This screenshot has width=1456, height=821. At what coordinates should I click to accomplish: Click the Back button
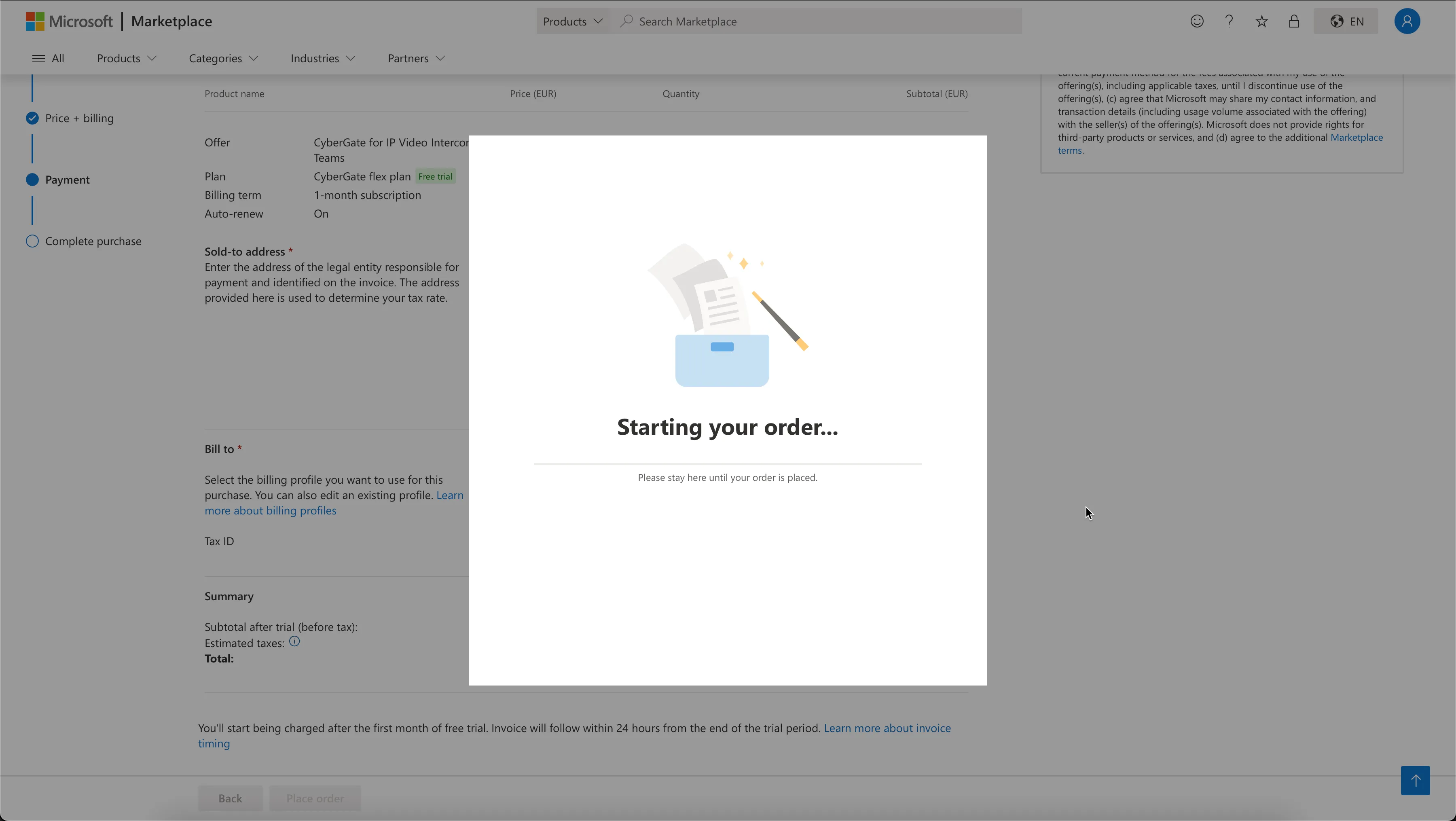[x=230, y=798]
